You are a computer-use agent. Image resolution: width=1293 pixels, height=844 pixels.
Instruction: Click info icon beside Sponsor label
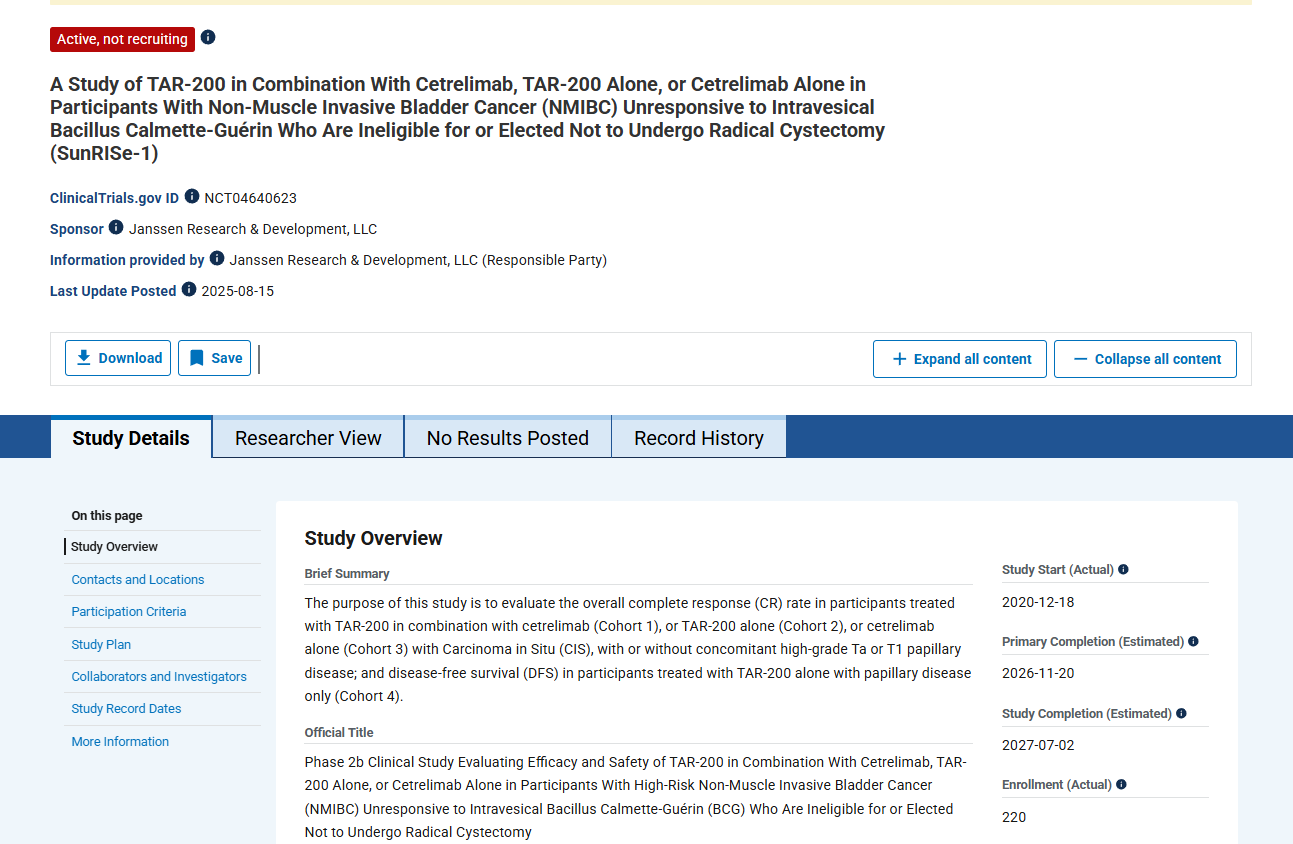pyautogui.click(x=116, y=227)
